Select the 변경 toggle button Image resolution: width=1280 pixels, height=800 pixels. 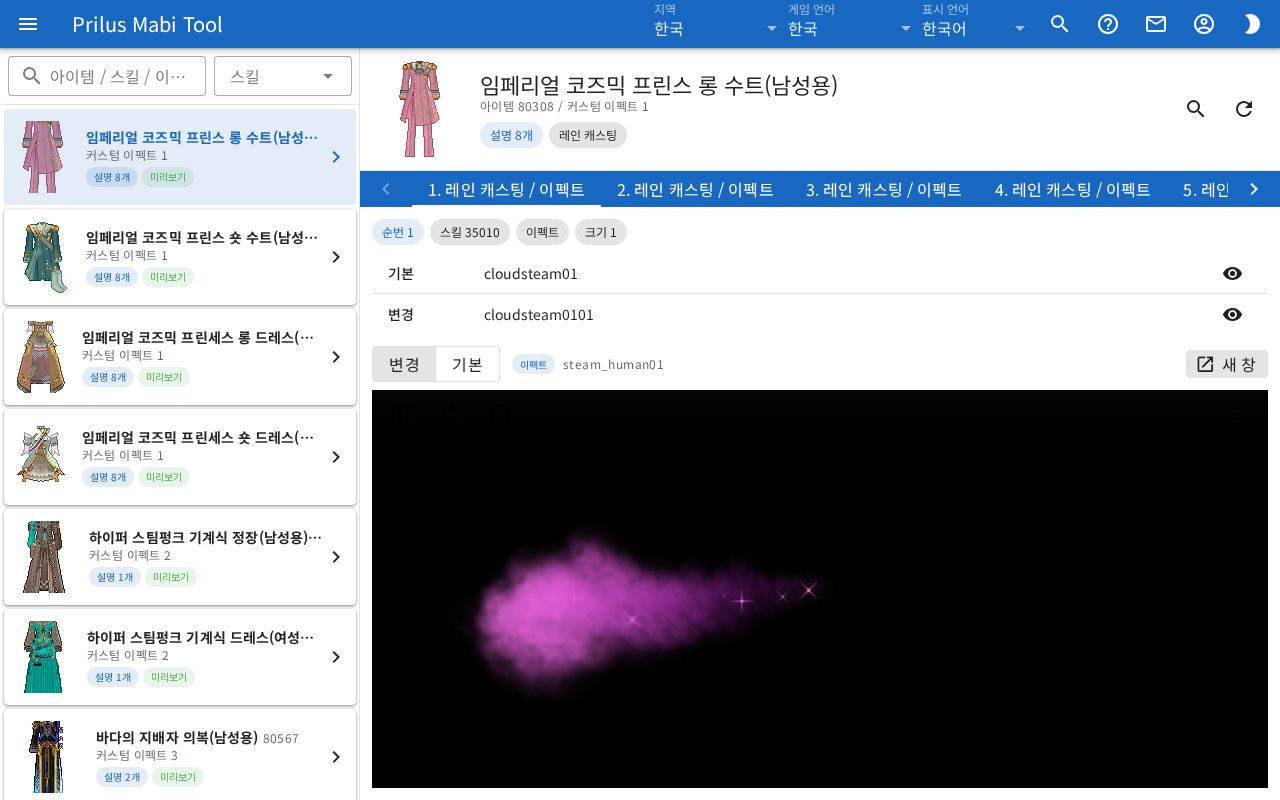click(404, 364)
